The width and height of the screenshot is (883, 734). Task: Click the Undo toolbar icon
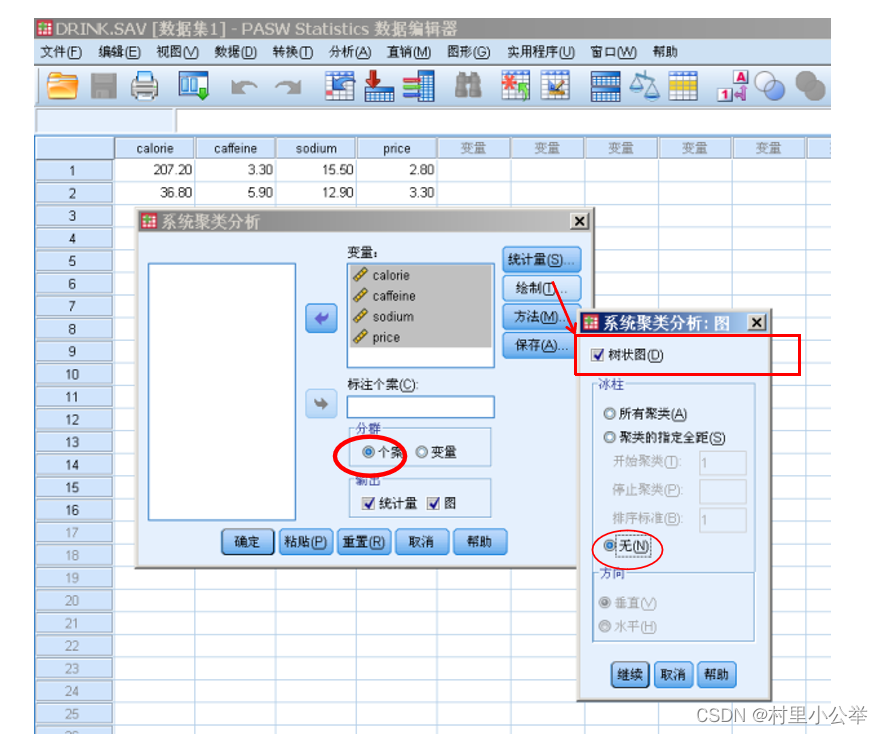(x=243, y=87)
